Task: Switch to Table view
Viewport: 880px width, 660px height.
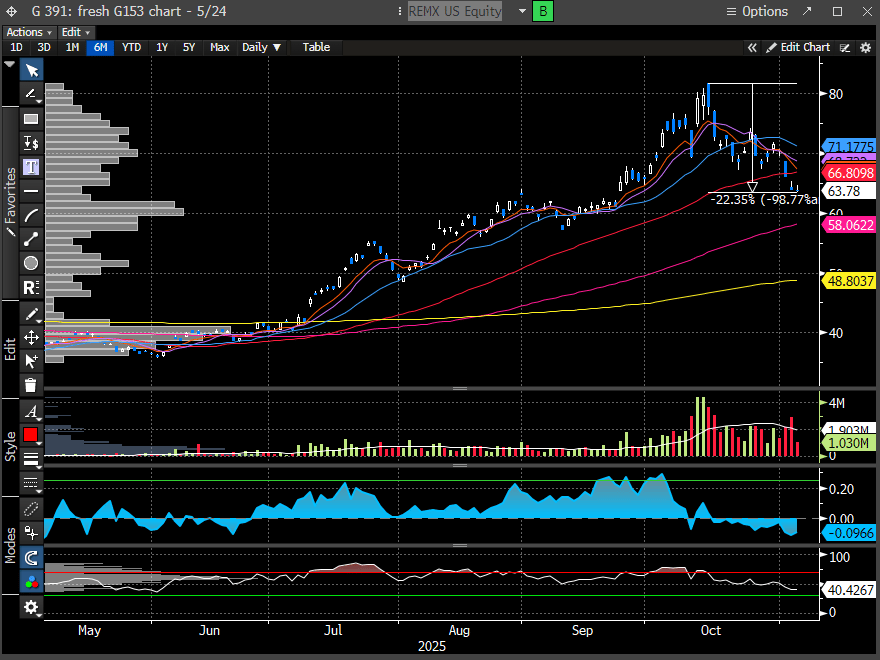Action: 316,47
